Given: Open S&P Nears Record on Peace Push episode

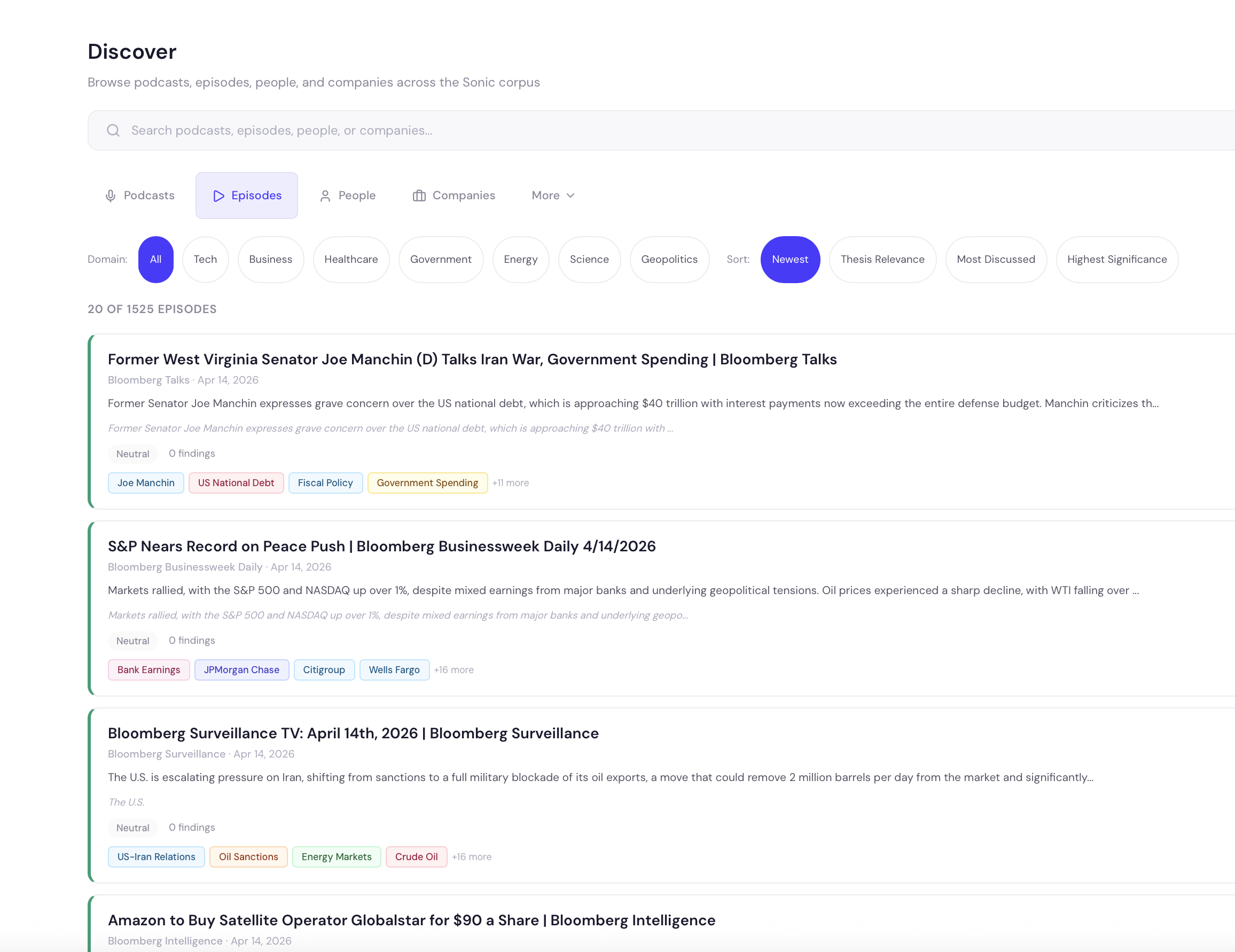Looking at the screenshot, I should pyautogui.click(x=382, y=547).
